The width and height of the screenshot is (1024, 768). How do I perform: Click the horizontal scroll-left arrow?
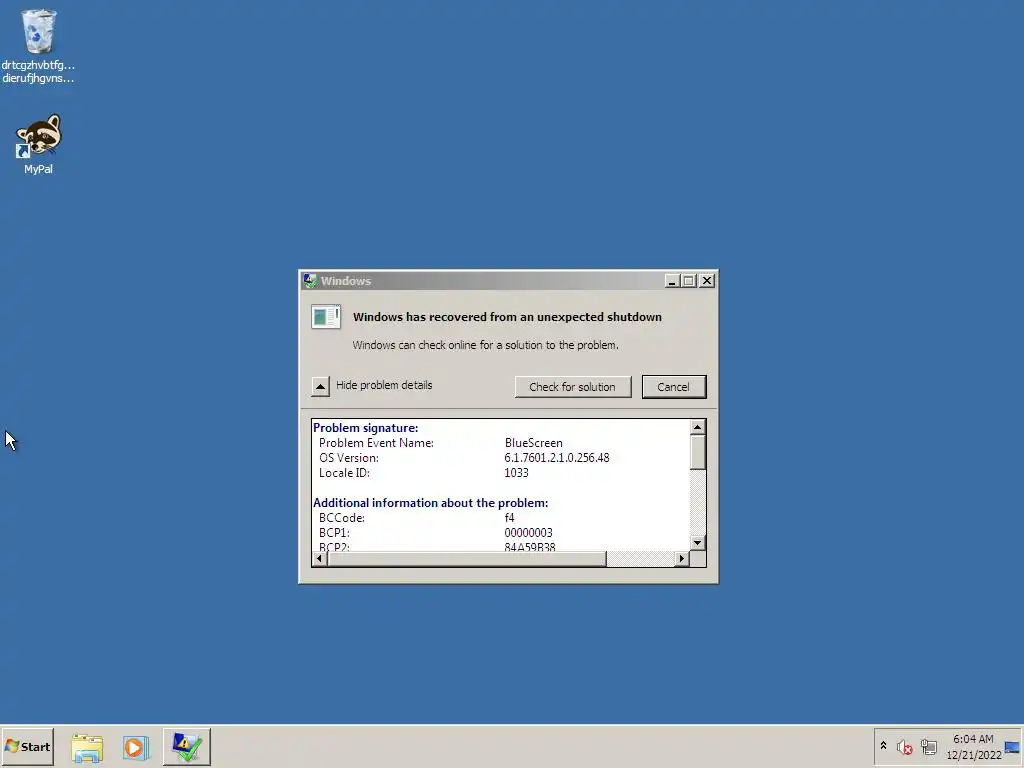[x=319, y=558]
